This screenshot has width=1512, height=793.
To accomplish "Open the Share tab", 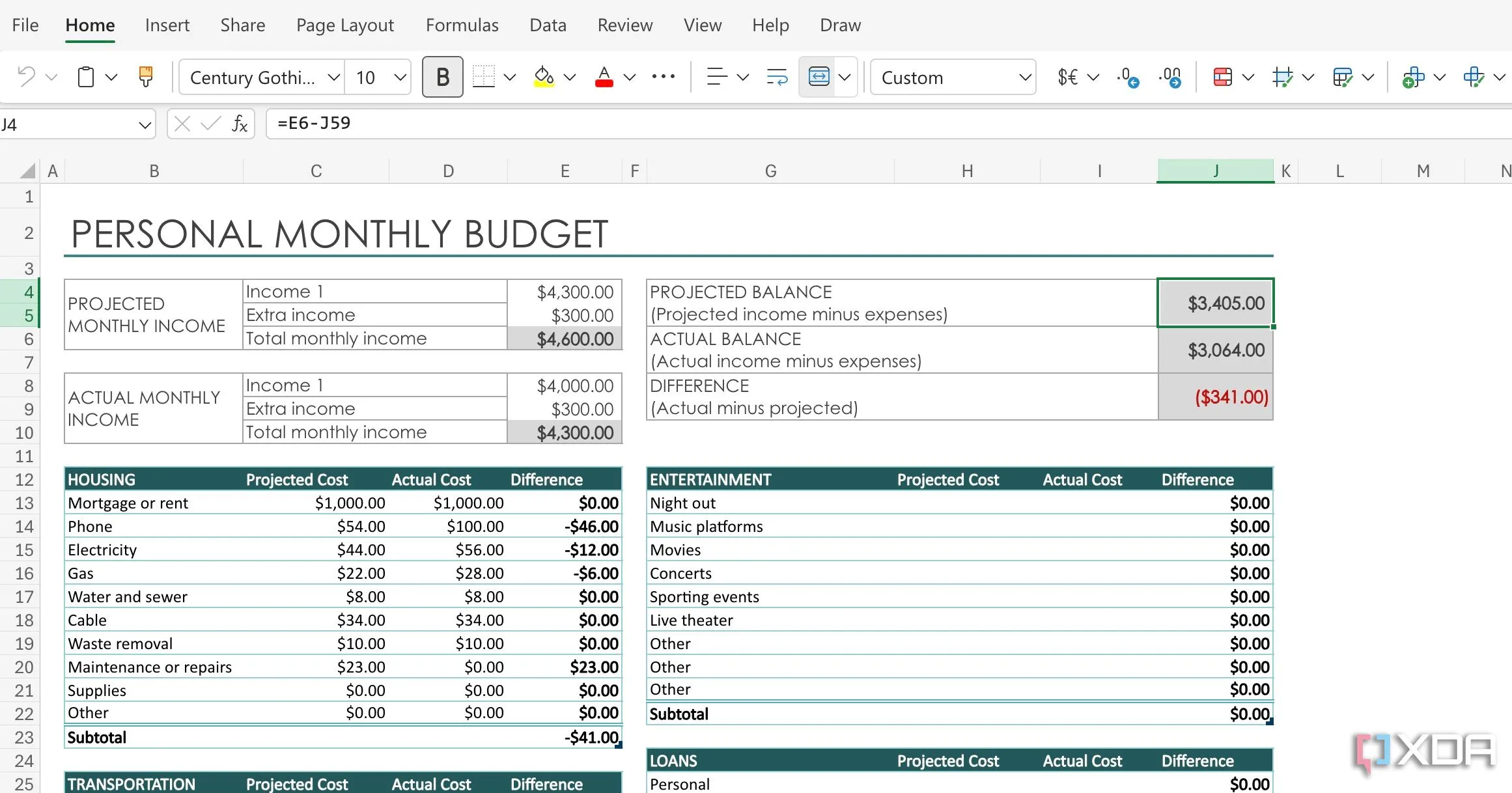I will pos(243,25).
